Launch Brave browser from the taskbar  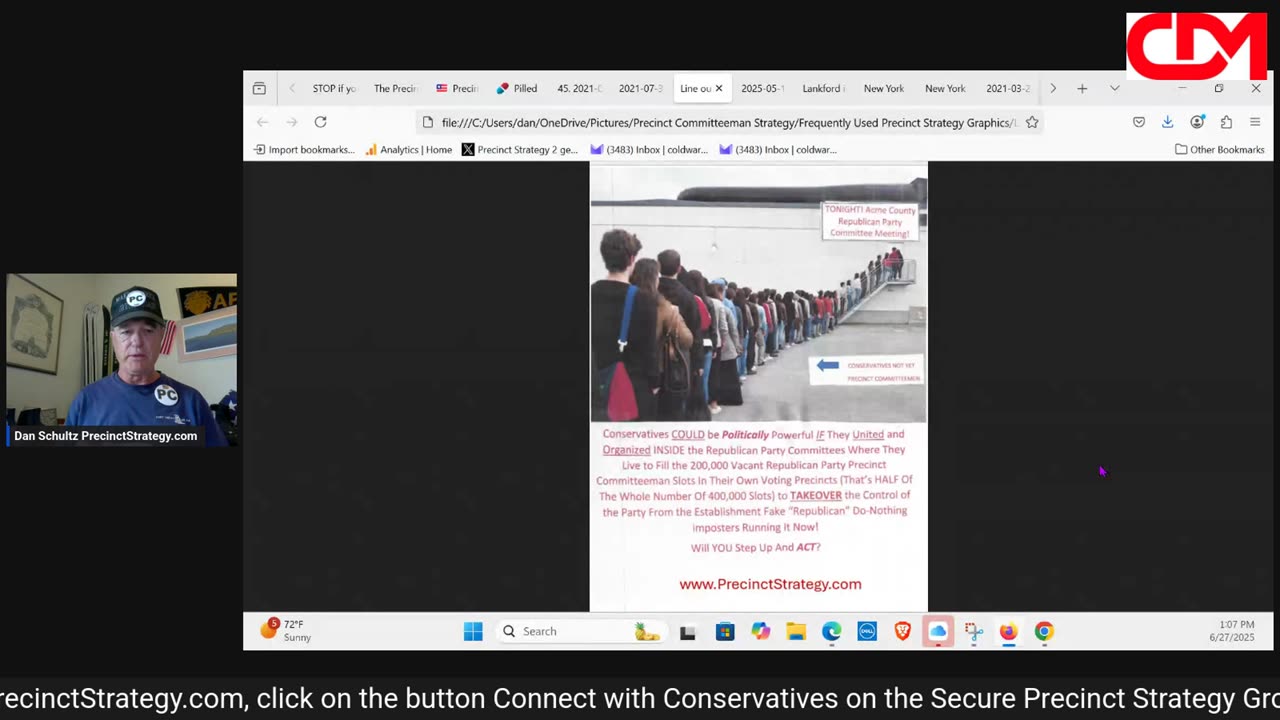pyautogui.click(x=903, y=631)
